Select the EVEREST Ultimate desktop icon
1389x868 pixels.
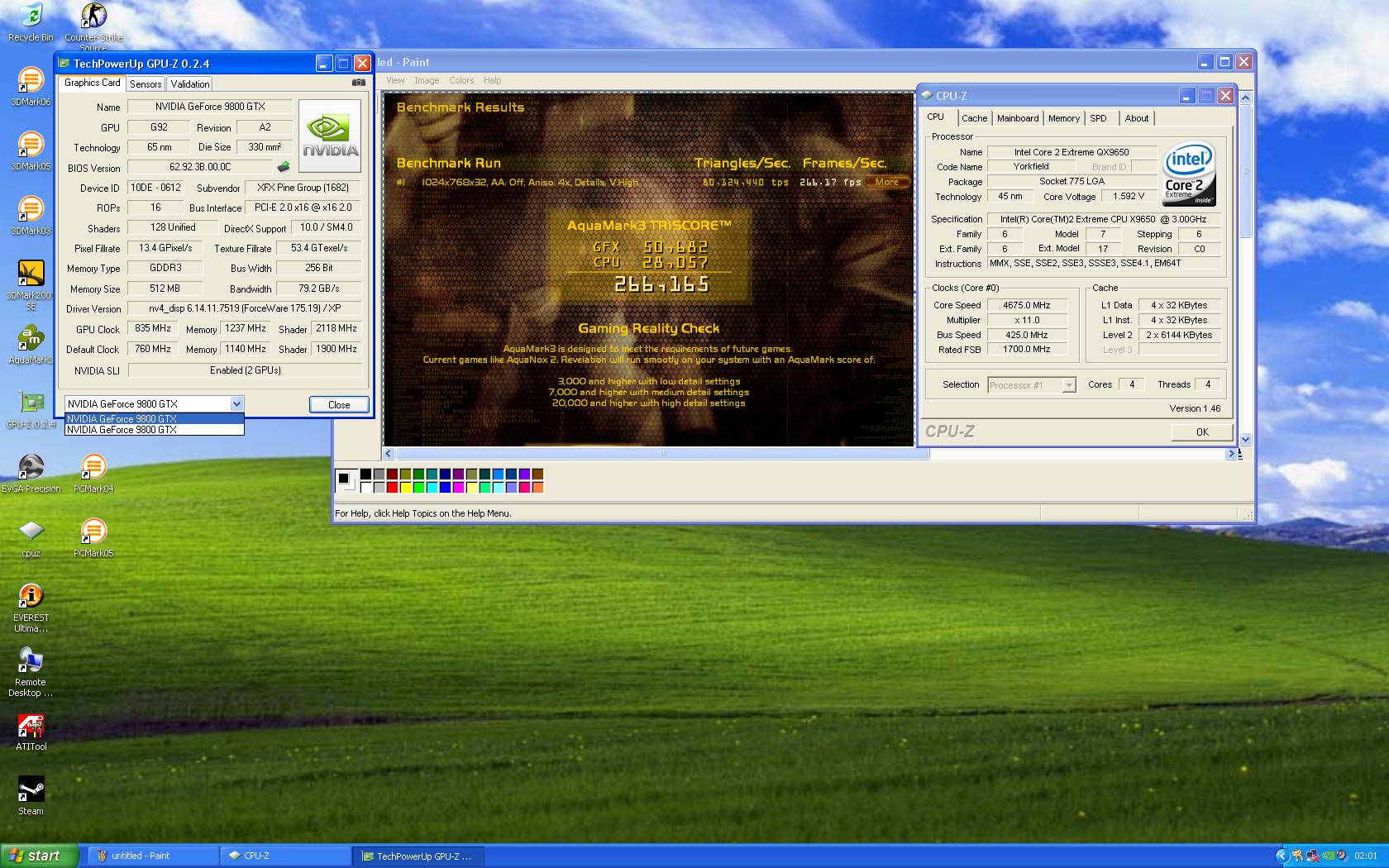point(31,608)
